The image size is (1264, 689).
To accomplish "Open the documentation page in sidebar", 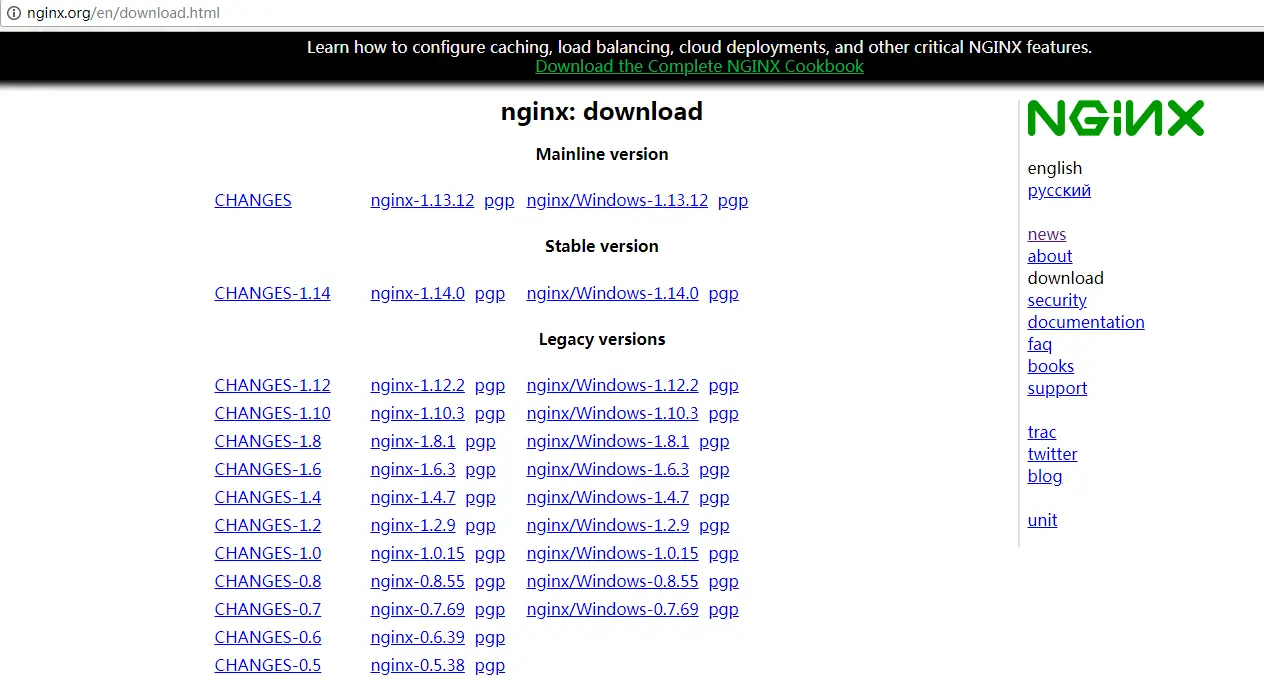I will (1086, 322).
